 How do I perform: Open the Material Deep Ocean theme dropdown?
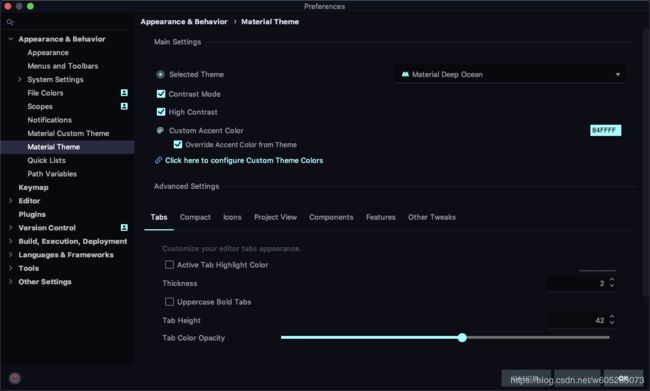510,75
